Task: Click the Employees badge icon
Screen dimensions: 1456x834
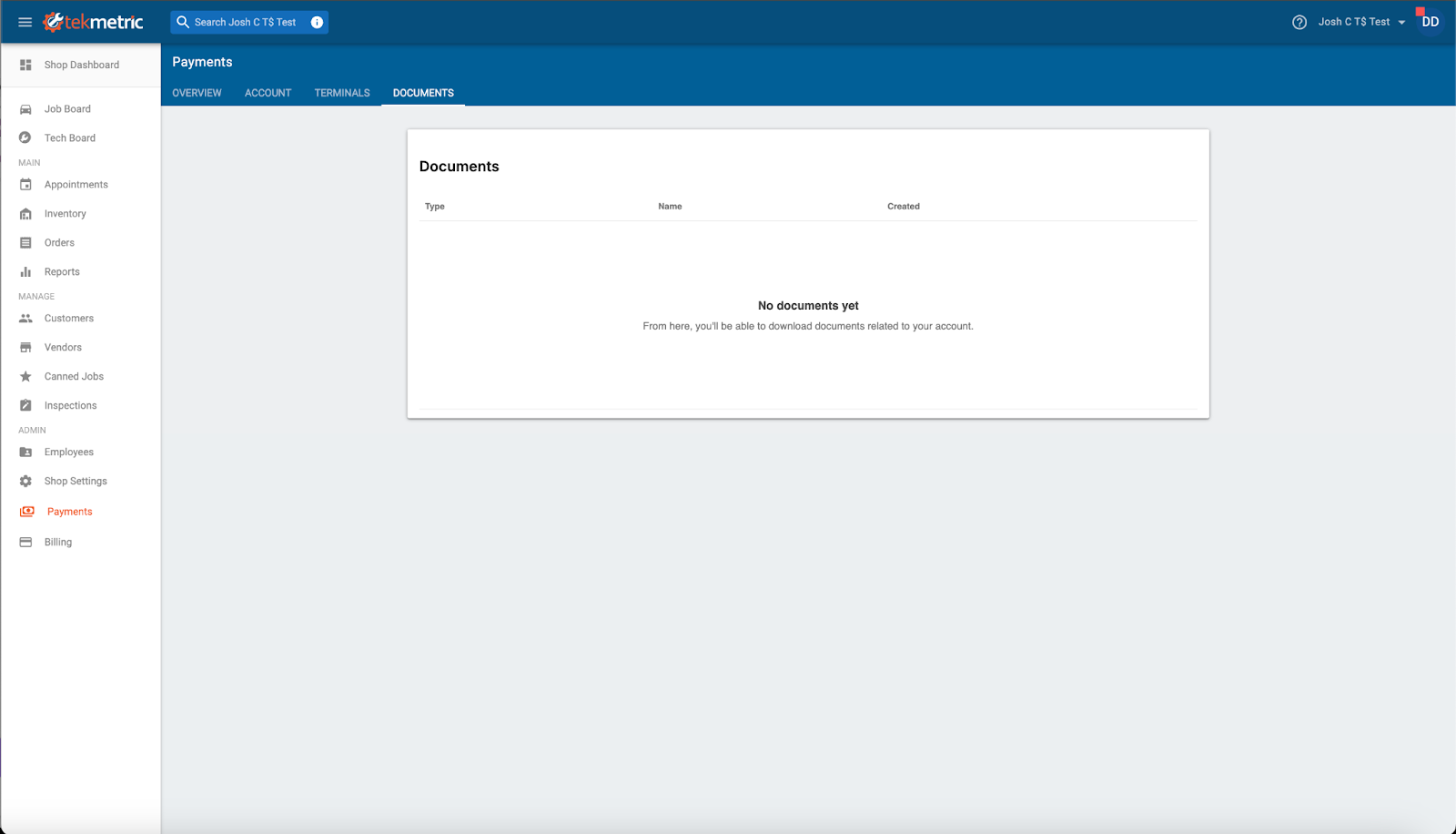Action: point(25,453)
